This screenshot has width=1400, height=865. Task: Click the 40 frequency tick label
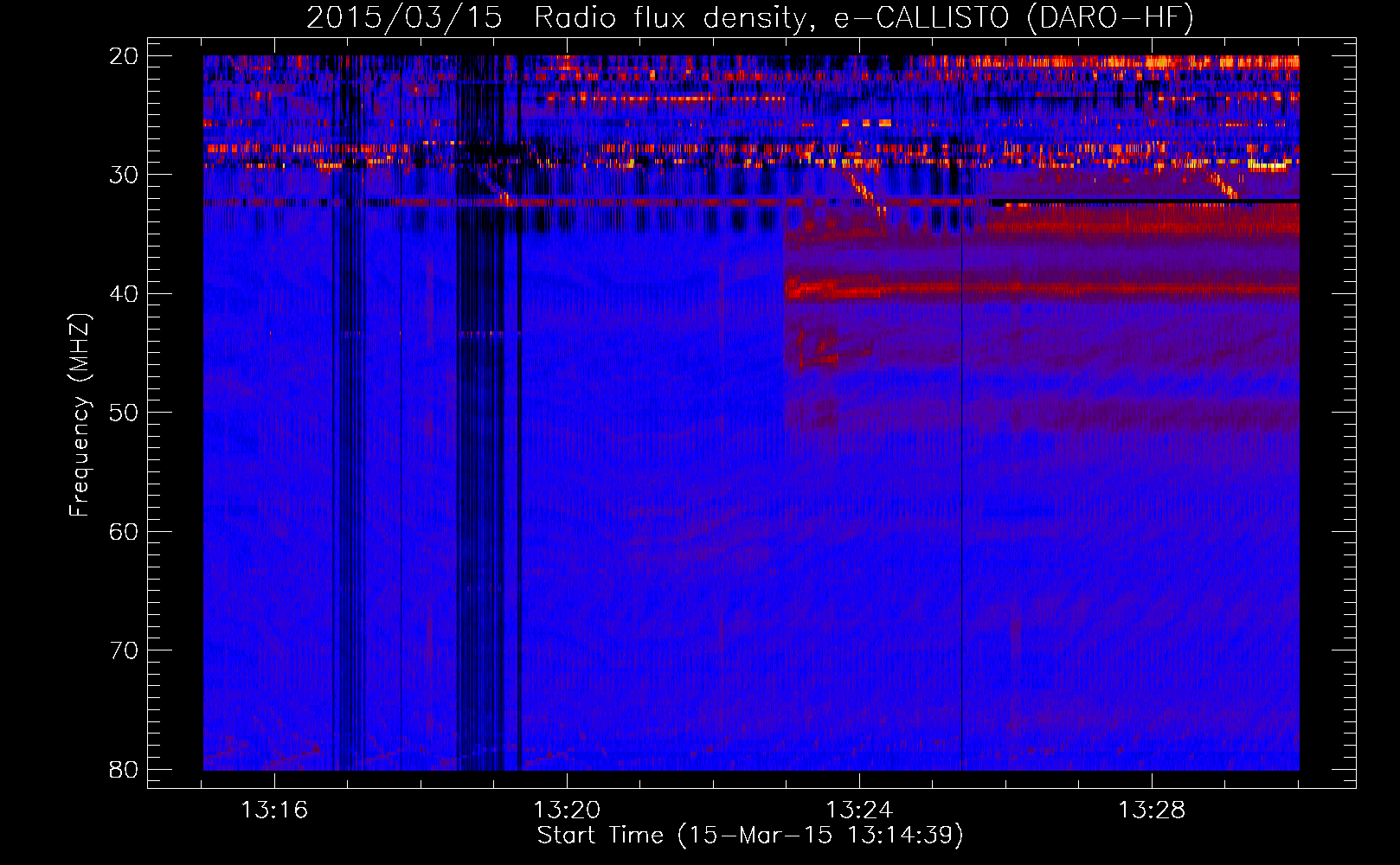point(124,294)
